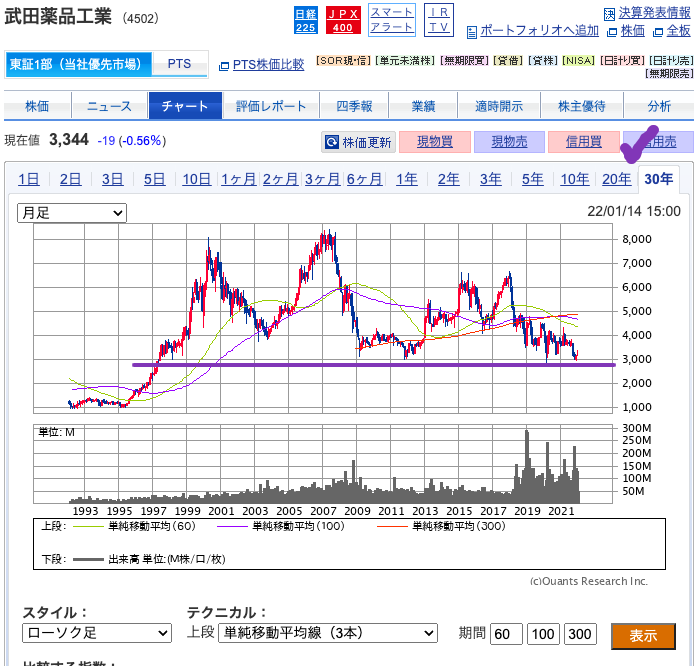This screenshot has height=666, width=699.
Task: Click ポートフォリオへ追加 link
Action: click(x=539, y=30)
